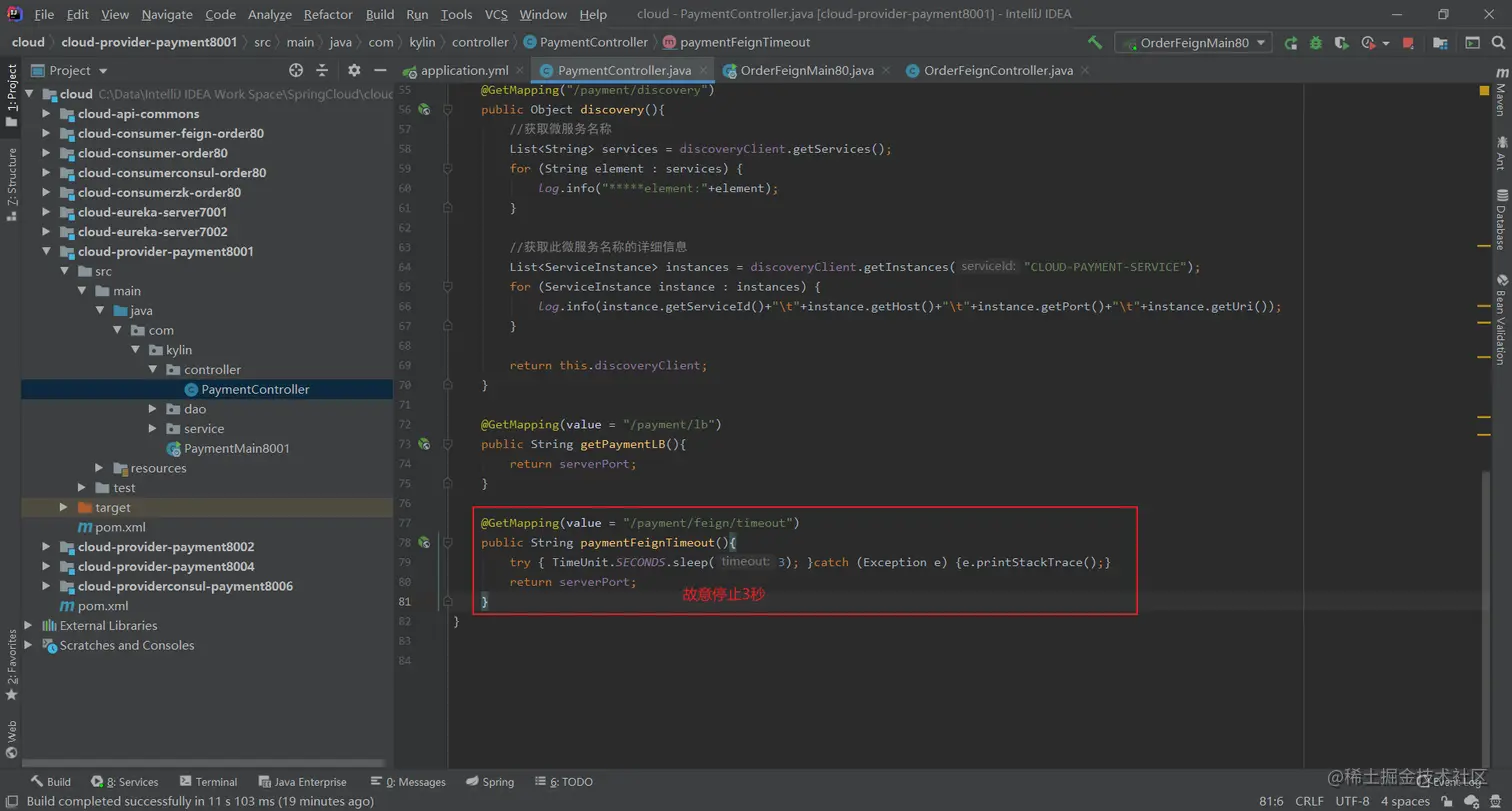Collapse the controller package folder
The width and height of the screenshot is (1512, 811).
[152, 369]
